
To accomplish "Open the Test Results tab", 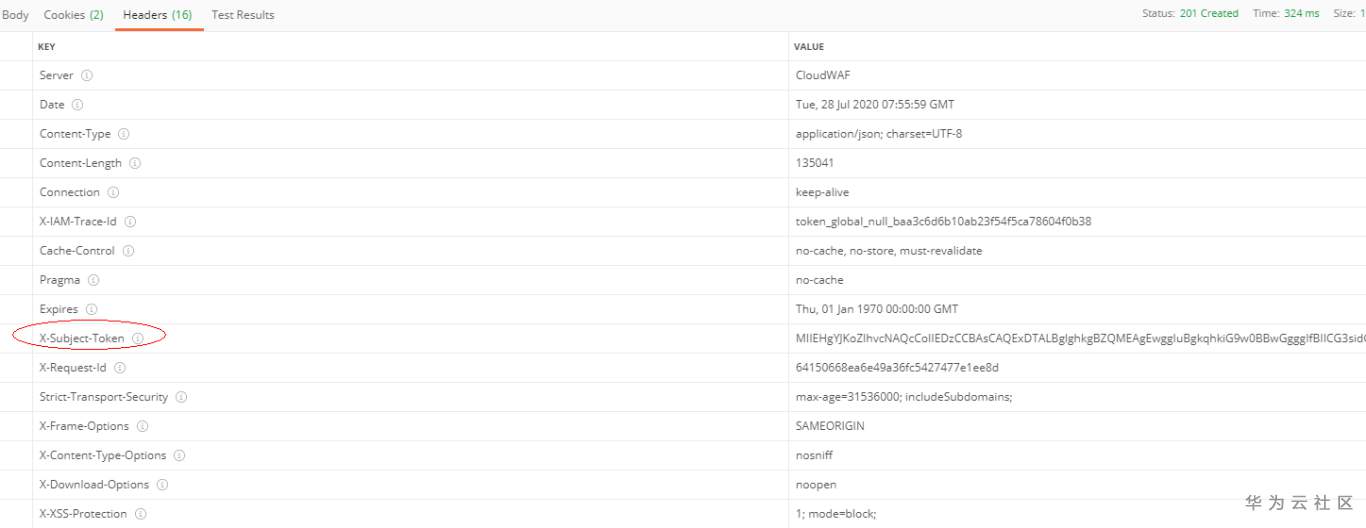I will point(243,15).
